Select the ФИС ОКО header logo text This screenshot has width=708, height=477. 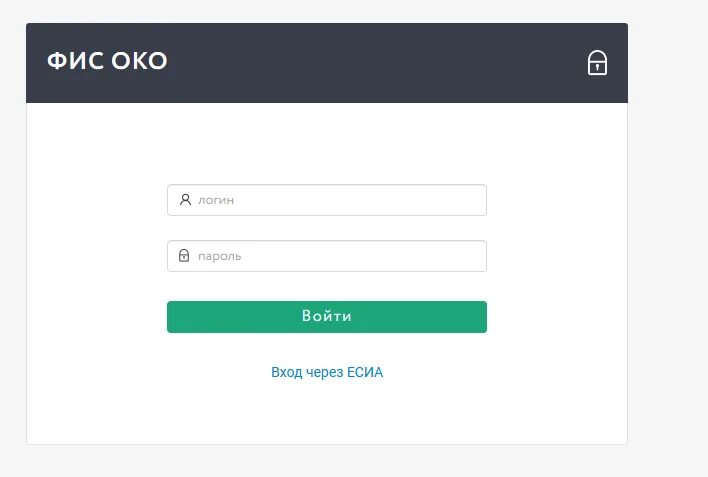point(107,61)
